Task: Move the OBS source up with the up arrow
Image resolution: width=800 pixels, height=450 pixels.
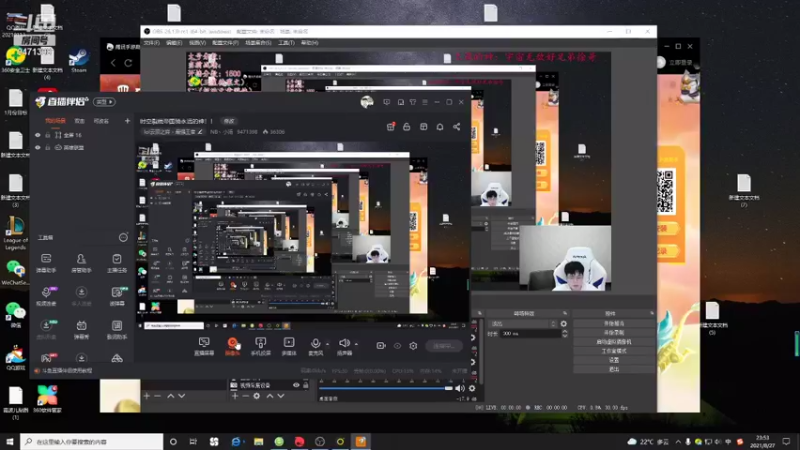Action: click(x=270, y=396)
